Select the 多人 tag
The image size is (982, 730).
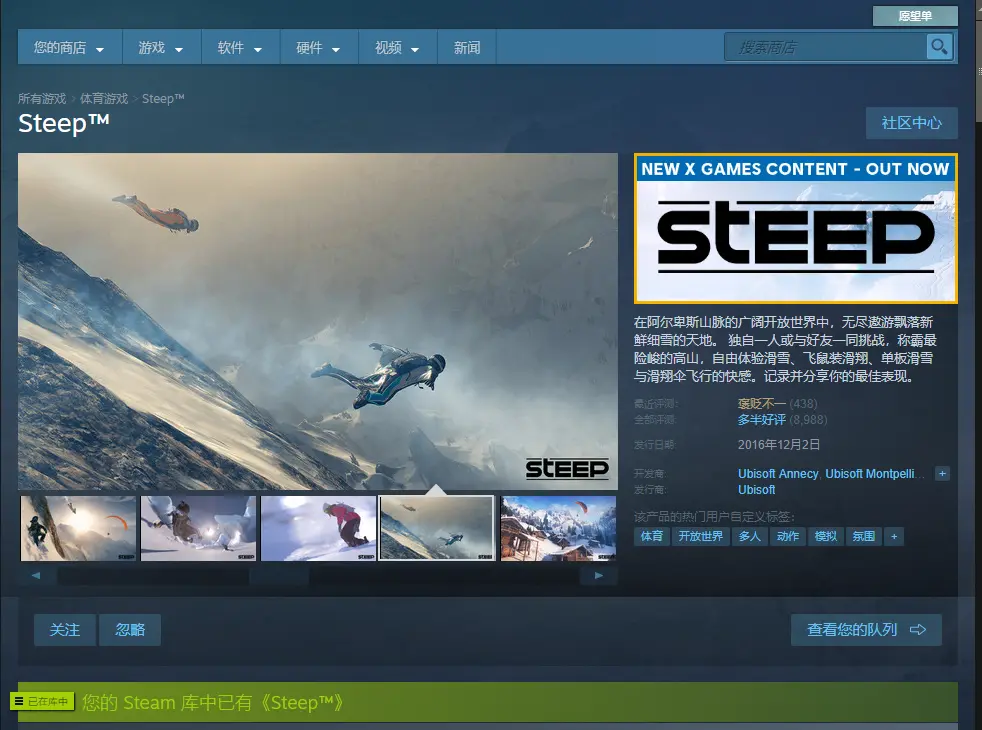[750, 537]
